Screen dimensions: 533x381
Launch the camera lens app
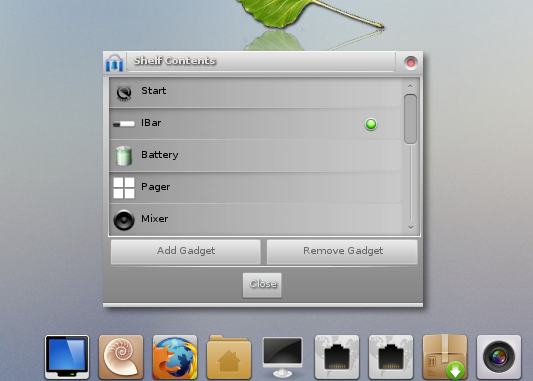coord(499,357)
